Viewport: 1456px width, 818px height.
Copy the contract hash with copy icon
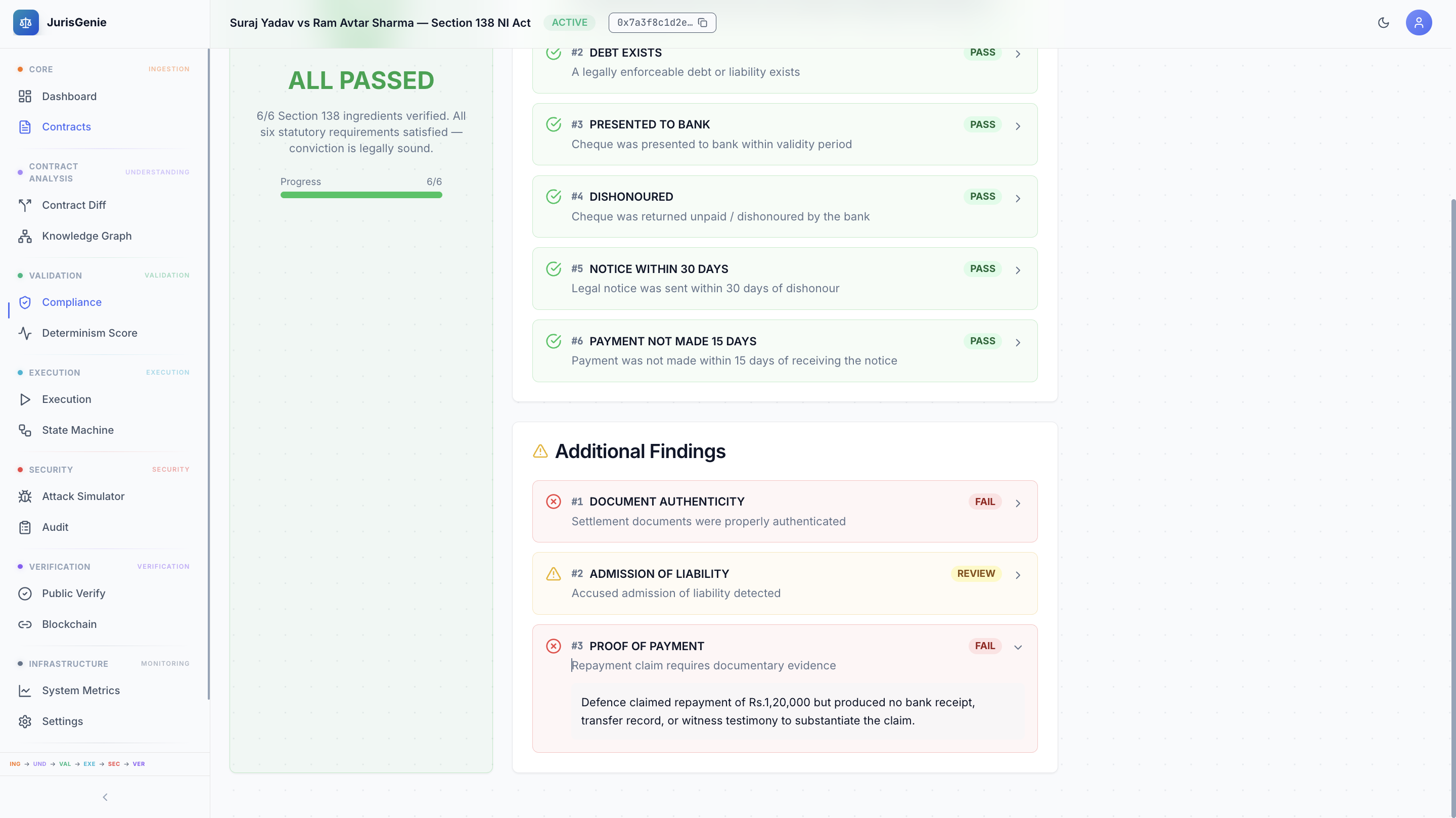(703, 23)
